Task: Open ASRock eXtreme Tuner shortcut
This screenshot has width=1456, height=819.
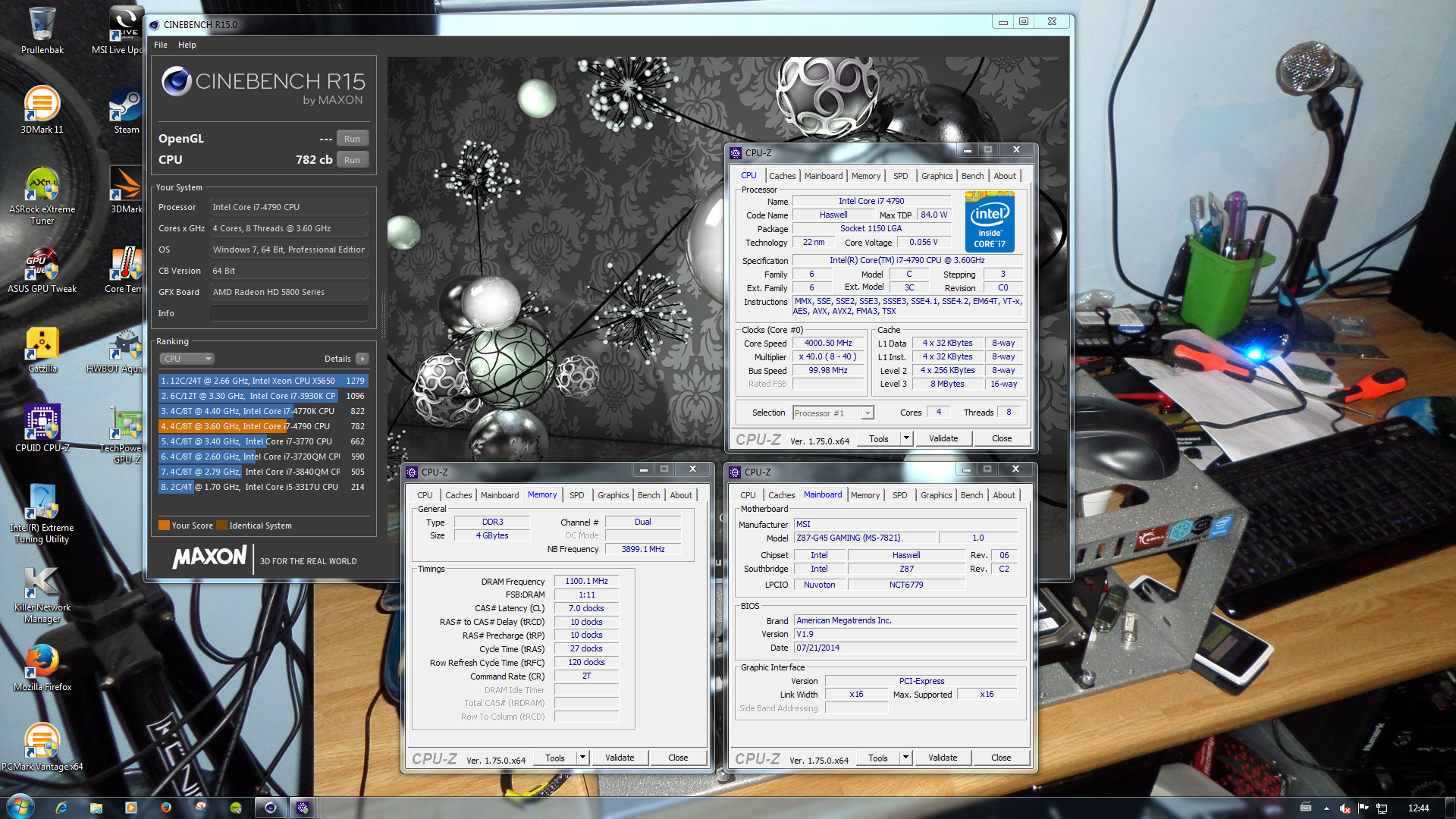Action: [x=42, y=196]
